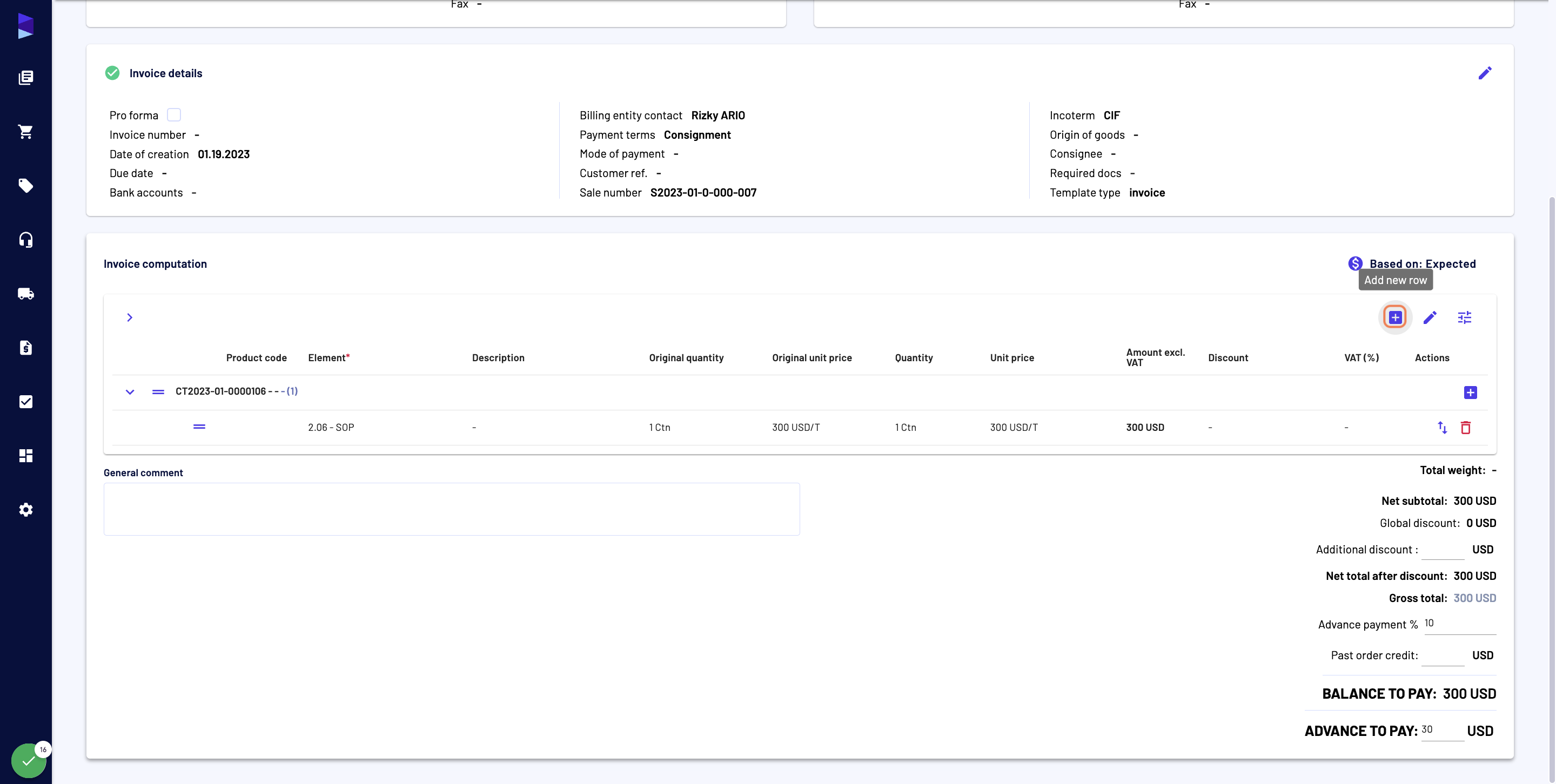Click the 300 USD amount cell in SOP row

(x=1145, y=427)
